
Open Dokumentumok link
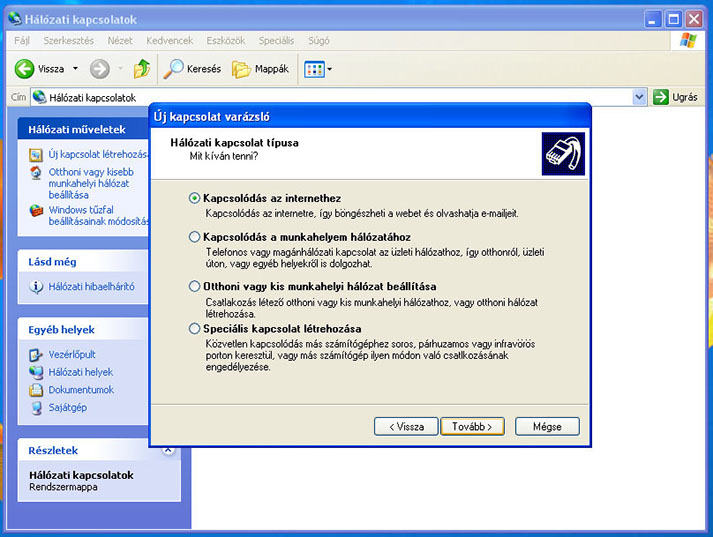[x=81, y=390]
